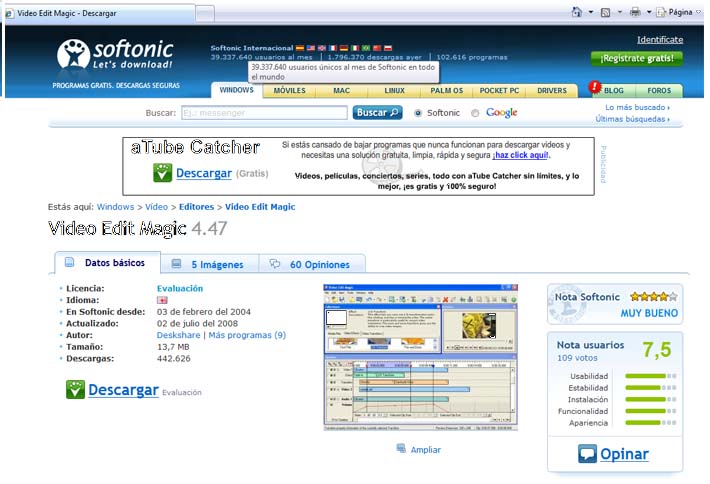Open the Home icon dropdown arrow
The width and height of the screenshot is (710, 484).
tap(590, 12)
